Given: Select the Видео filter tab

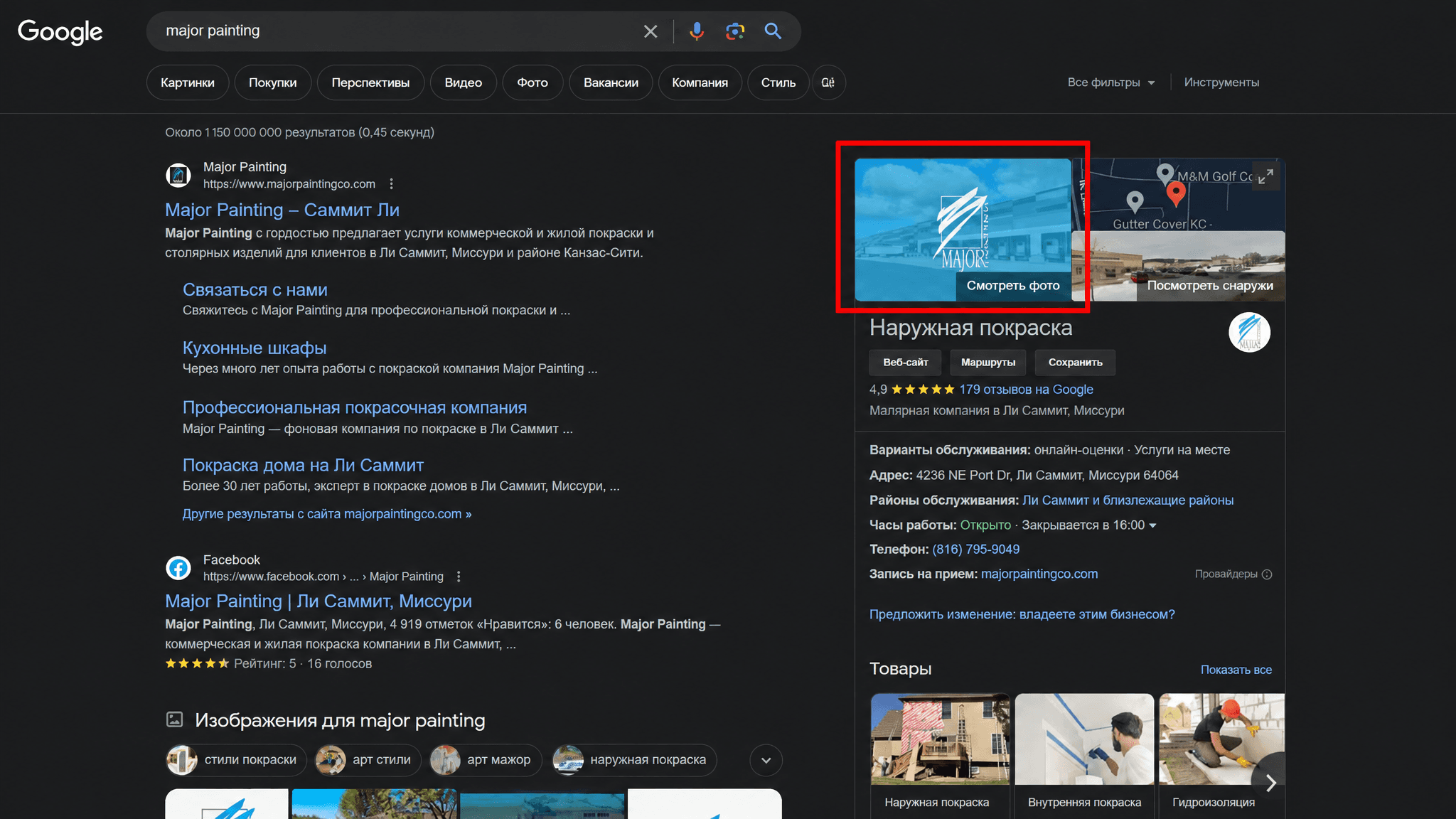Looking at the screenshot, I should [x=463, y=82].
